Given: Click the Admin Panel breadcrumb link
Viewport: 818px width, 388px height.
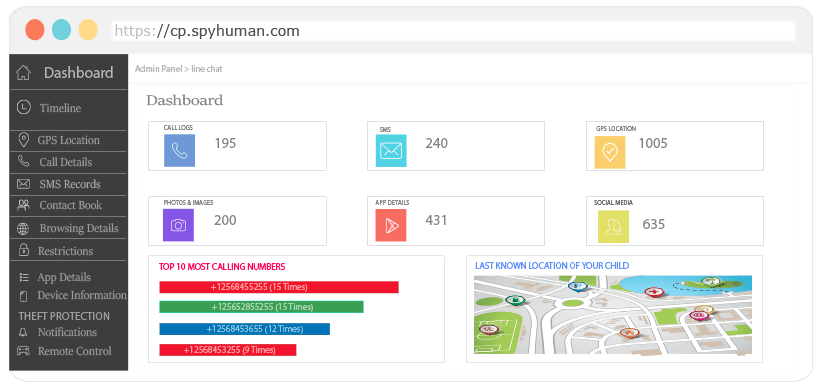Looking at the screenshot, I should [x=159, y=68].
